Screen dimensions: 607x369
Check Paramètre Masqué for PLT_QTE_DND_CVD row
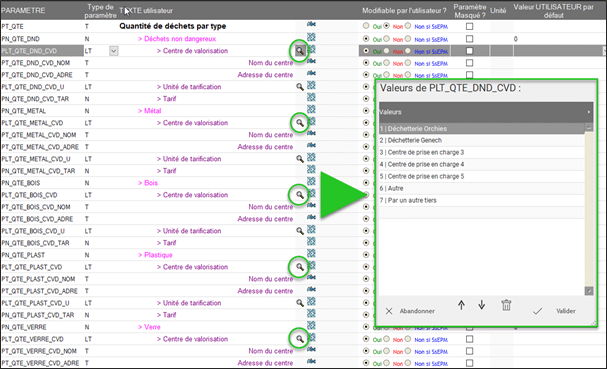pyautogui.click(x=470, y=51)
